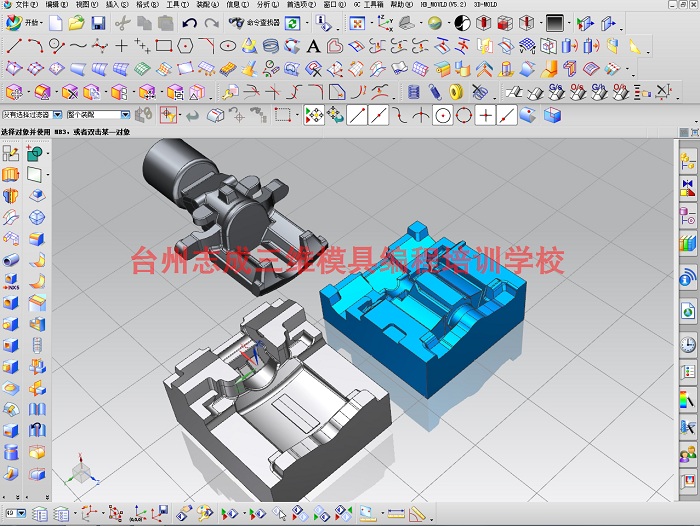Toggle the snap point filter icon
Image resolution: width=700 pixels, height=526 pixels.
click(168, 115)
